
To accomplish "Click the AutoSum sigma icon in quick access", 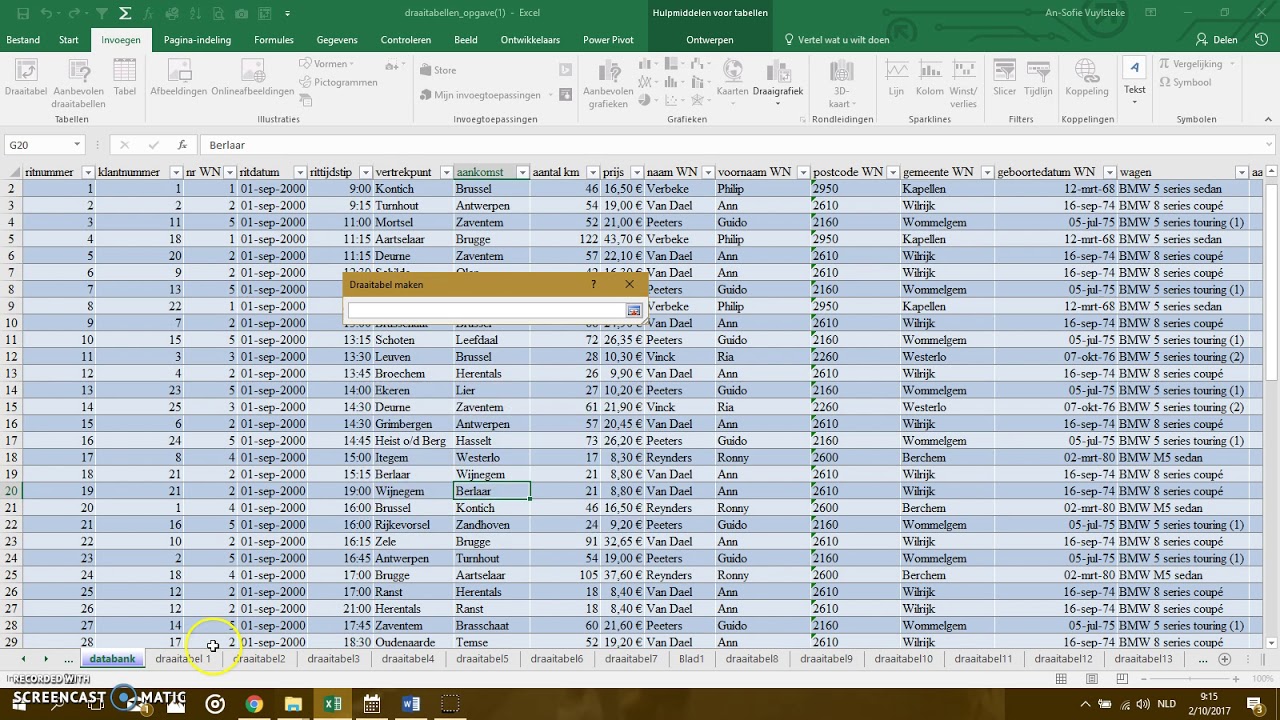I will [124, 13].
